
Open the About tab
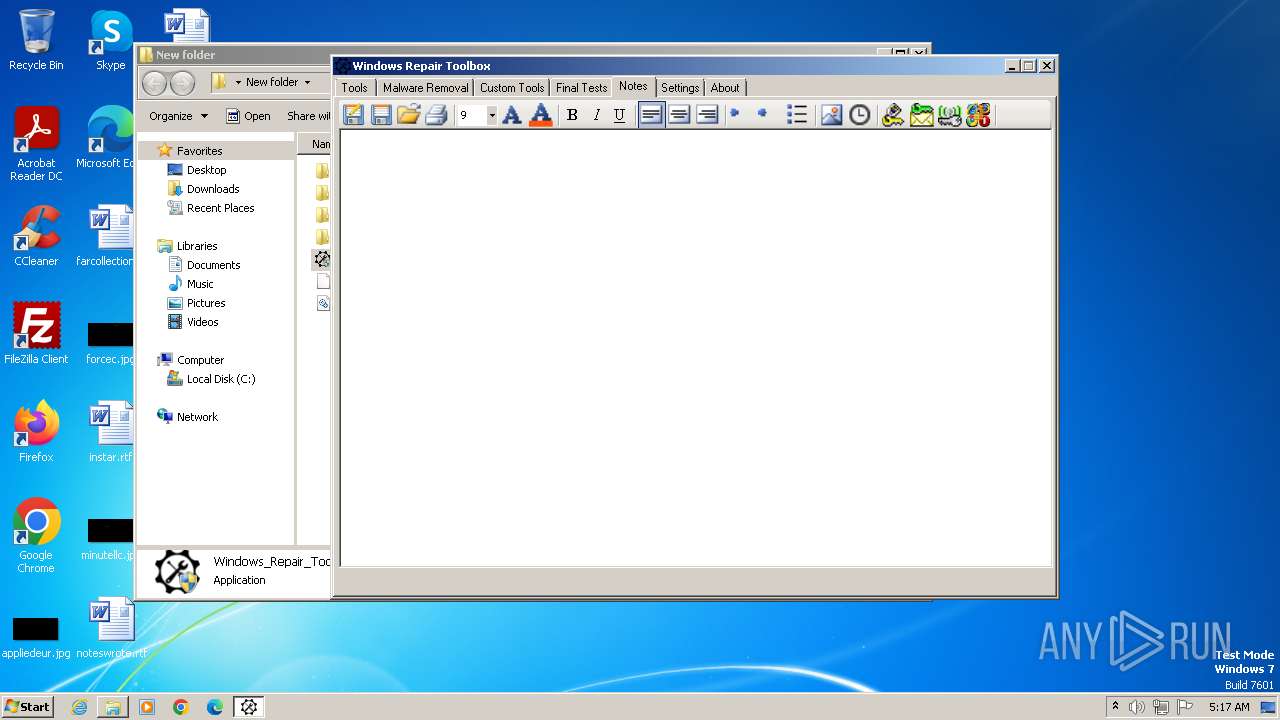725,88
